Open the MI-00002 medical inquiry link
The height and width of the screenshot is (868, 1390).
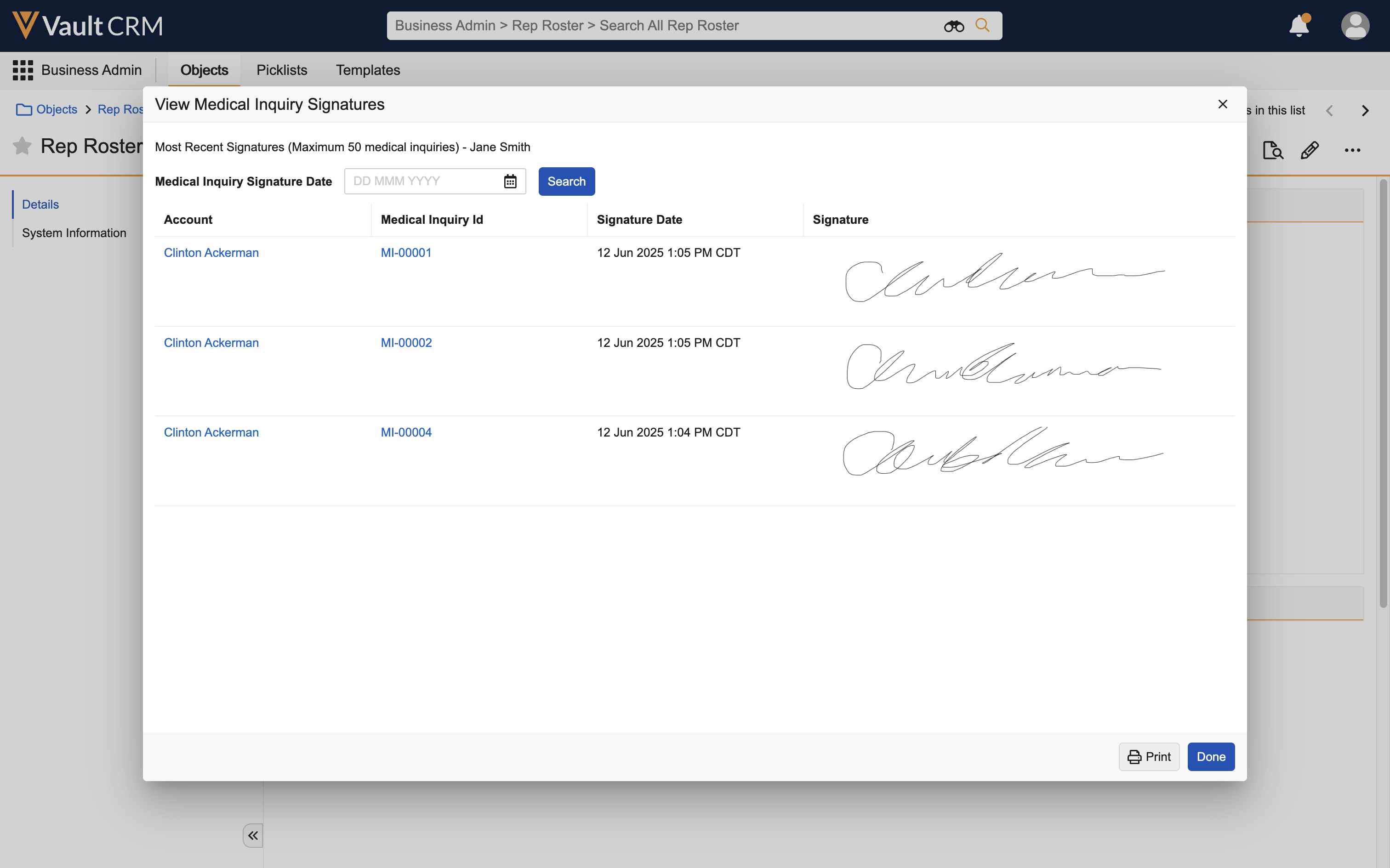[406, 343]
